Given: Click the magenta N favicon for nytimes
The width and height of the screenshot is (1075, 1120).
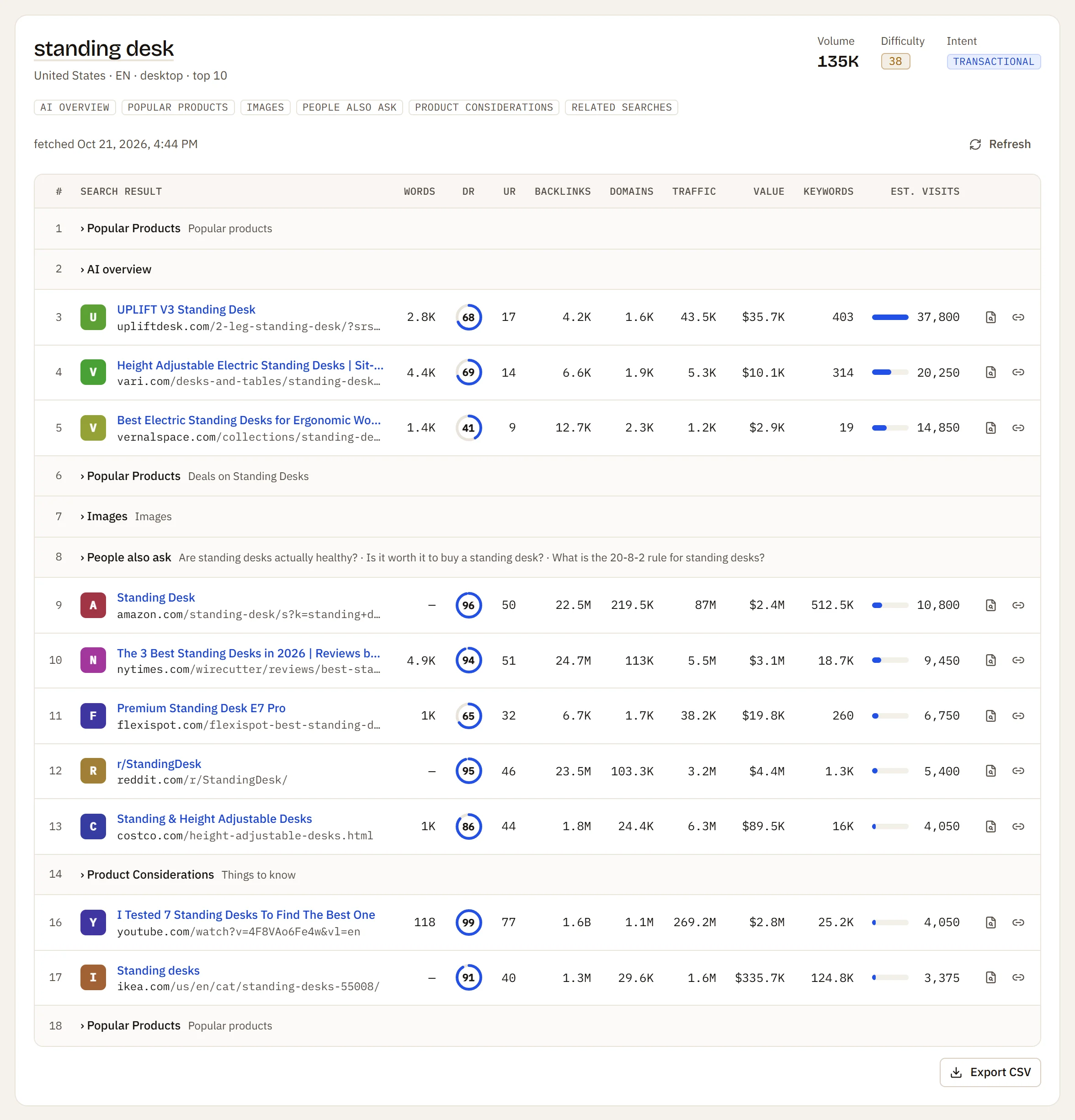Looking at the screenshot, I should click(93, 660).
